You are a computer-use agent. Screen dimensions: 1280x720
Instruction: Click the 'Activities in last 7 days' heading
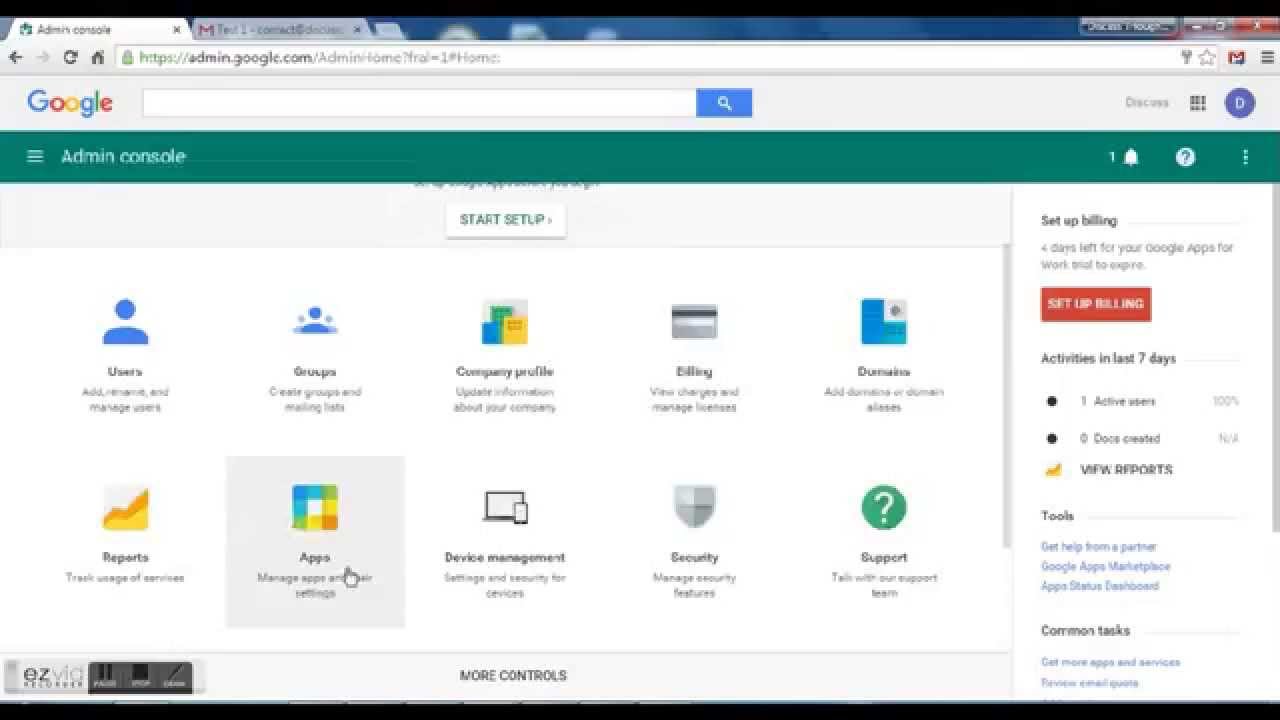click(x=1108, y=359)
